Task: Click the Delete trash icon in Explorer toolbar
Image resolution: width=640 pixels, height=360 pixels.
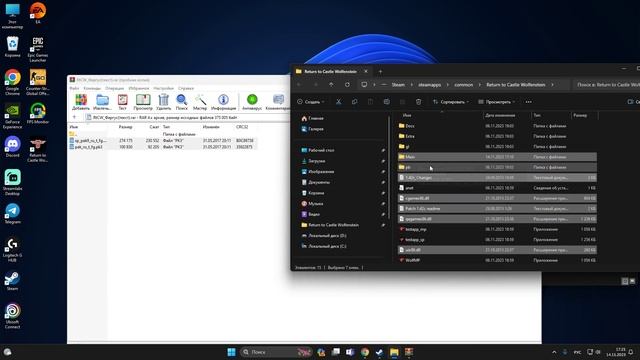Action: pos(418,102)
